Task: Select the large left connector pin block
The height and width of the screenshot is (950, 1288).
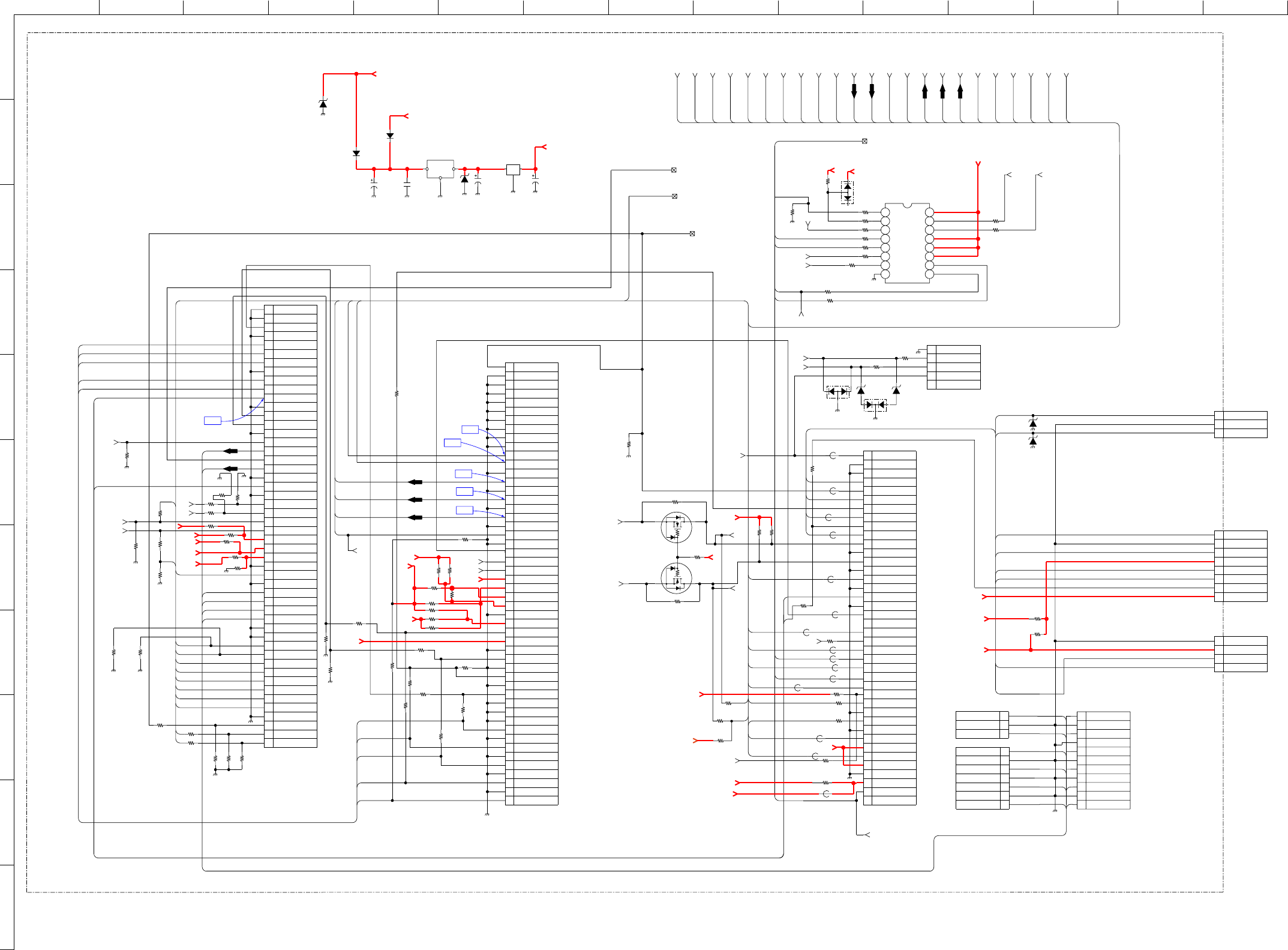Action: click(290, 526)
